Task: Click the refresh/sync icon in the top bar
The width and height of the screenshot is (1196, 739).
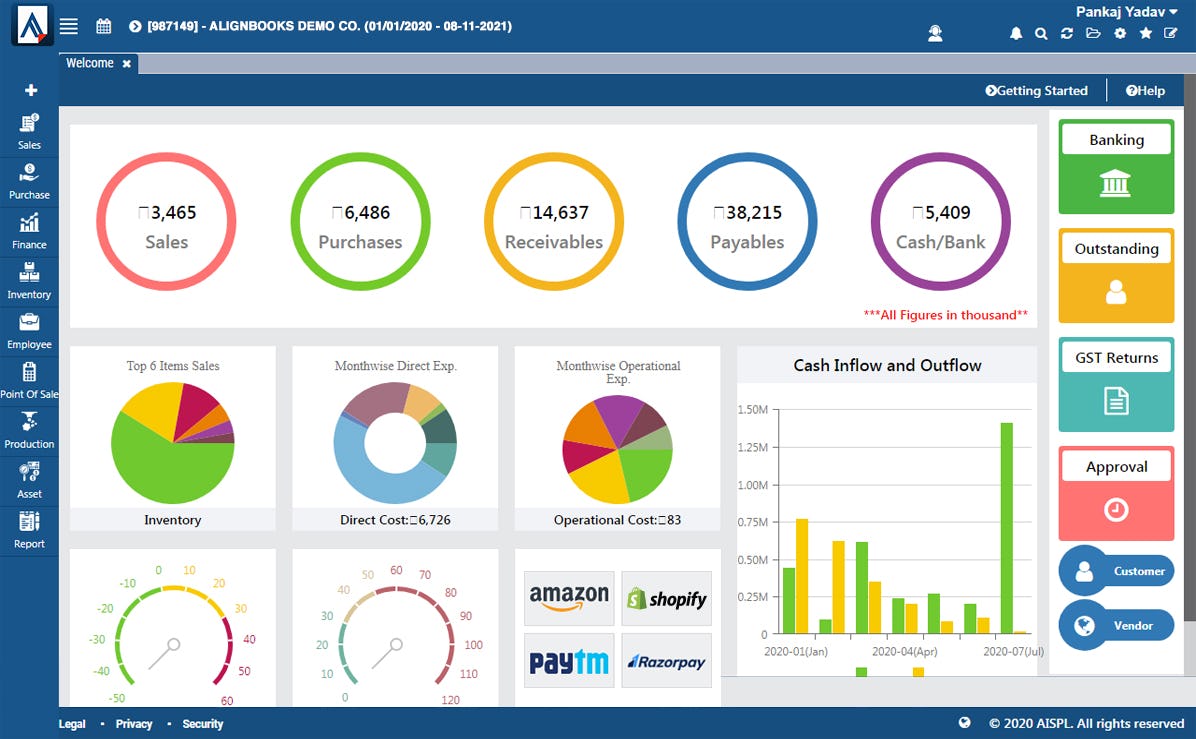Action: point(1067,33)
